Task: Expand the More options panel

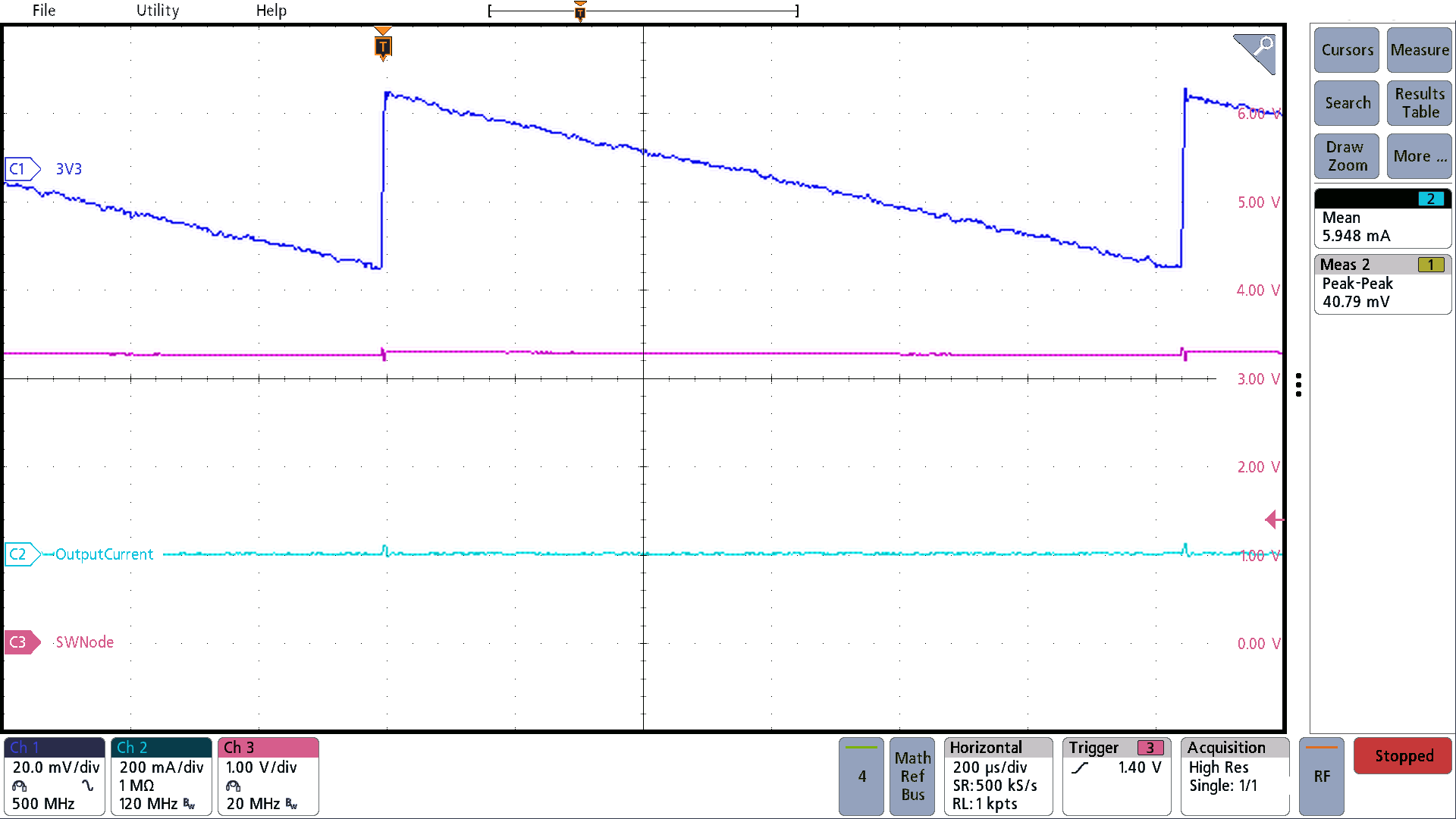Action: click(1418, 156)
